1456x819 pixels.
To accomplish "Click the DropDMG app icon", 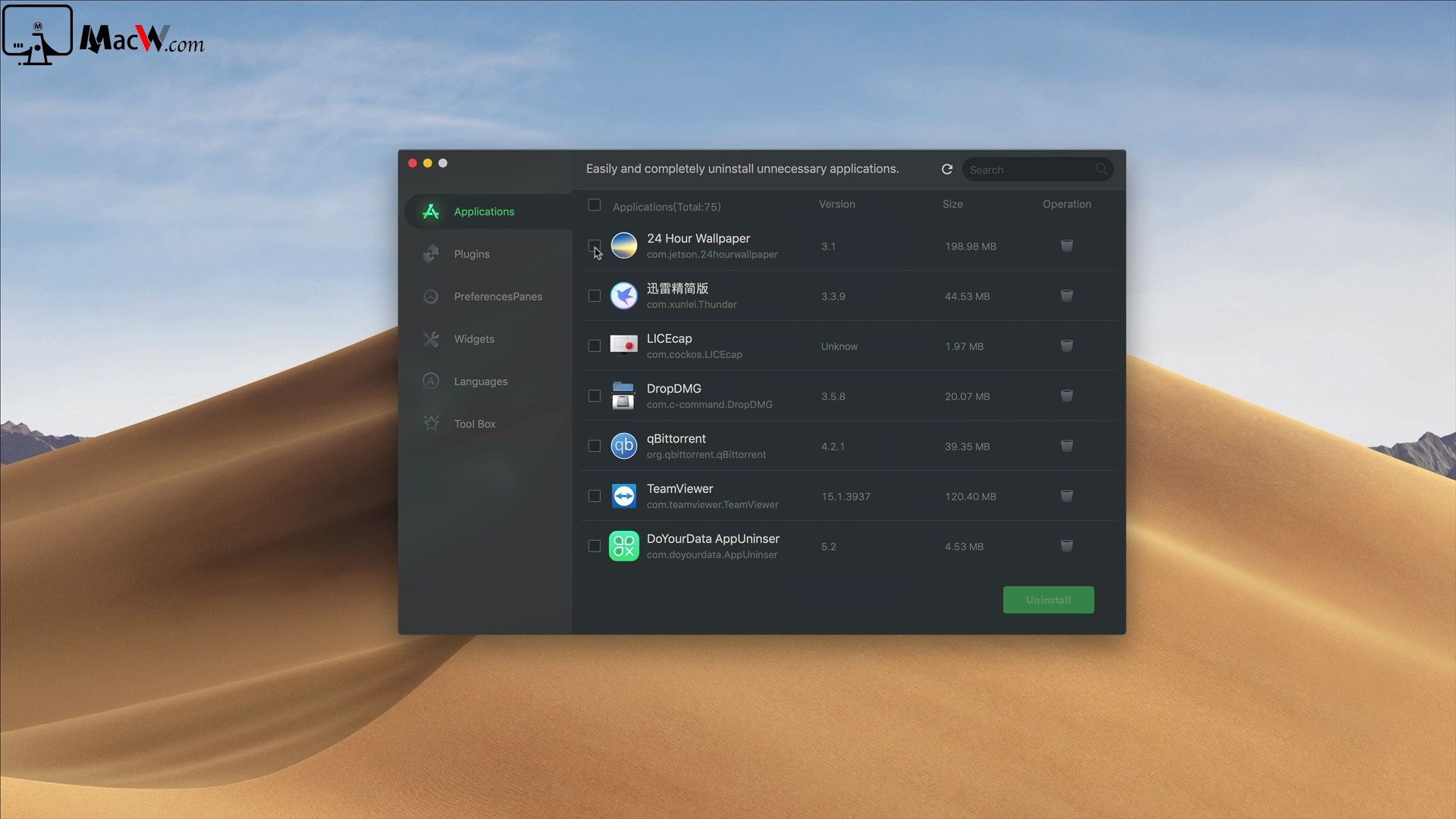I will point(623,396).
